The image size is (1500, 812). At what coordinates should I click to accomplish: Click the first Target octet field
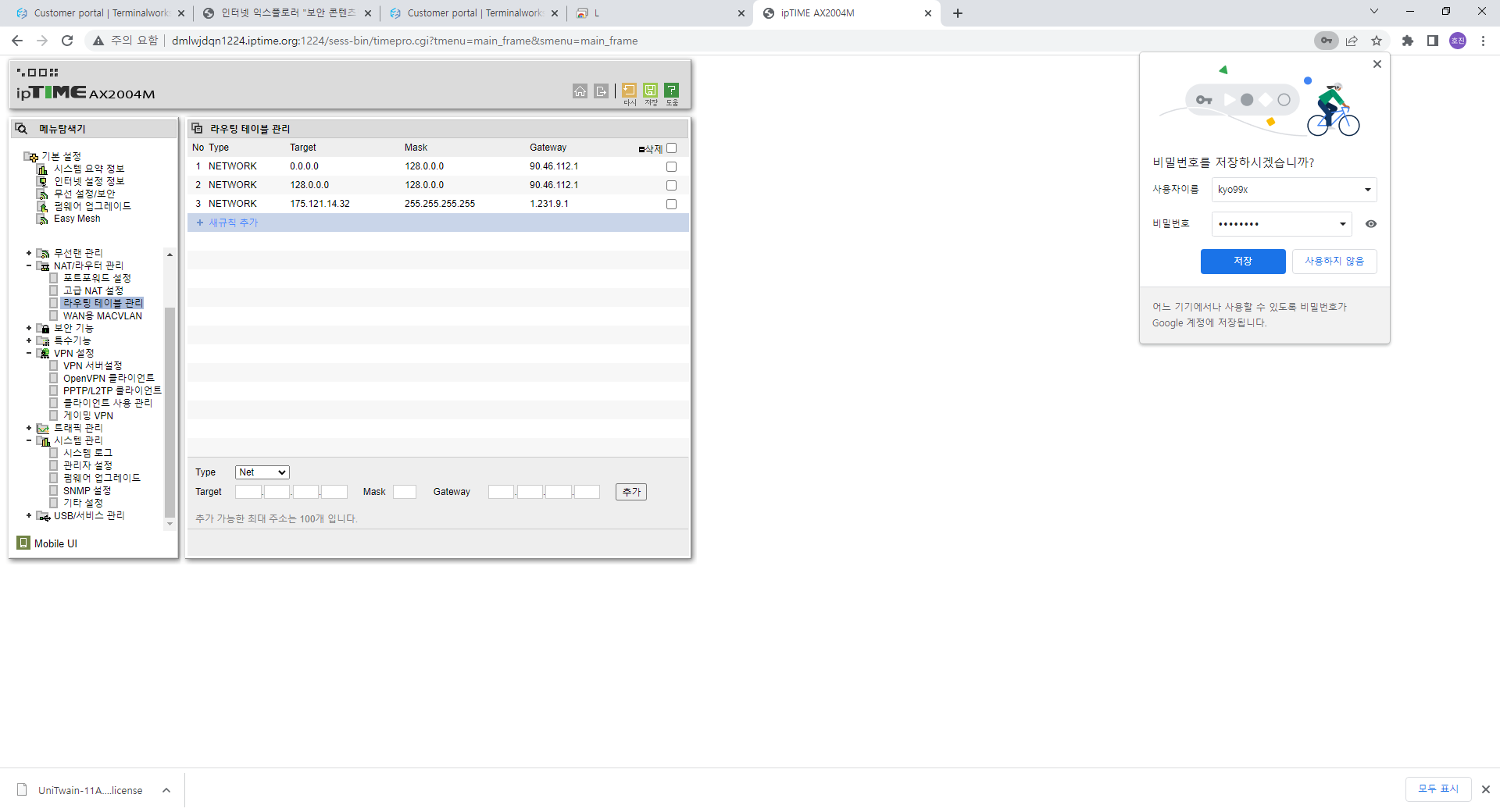pos(248,492)
